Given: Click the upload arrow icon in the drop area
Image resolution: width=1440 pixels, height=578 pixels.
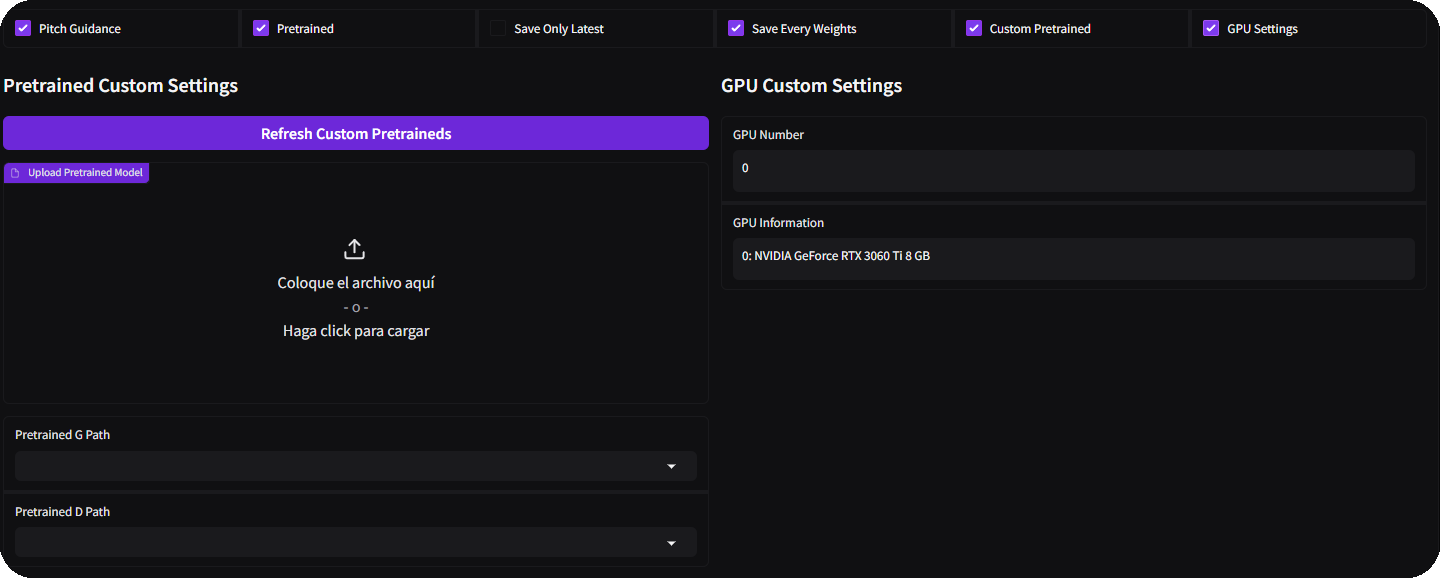Looking at the screenshot, I should [x=355, y=249].
